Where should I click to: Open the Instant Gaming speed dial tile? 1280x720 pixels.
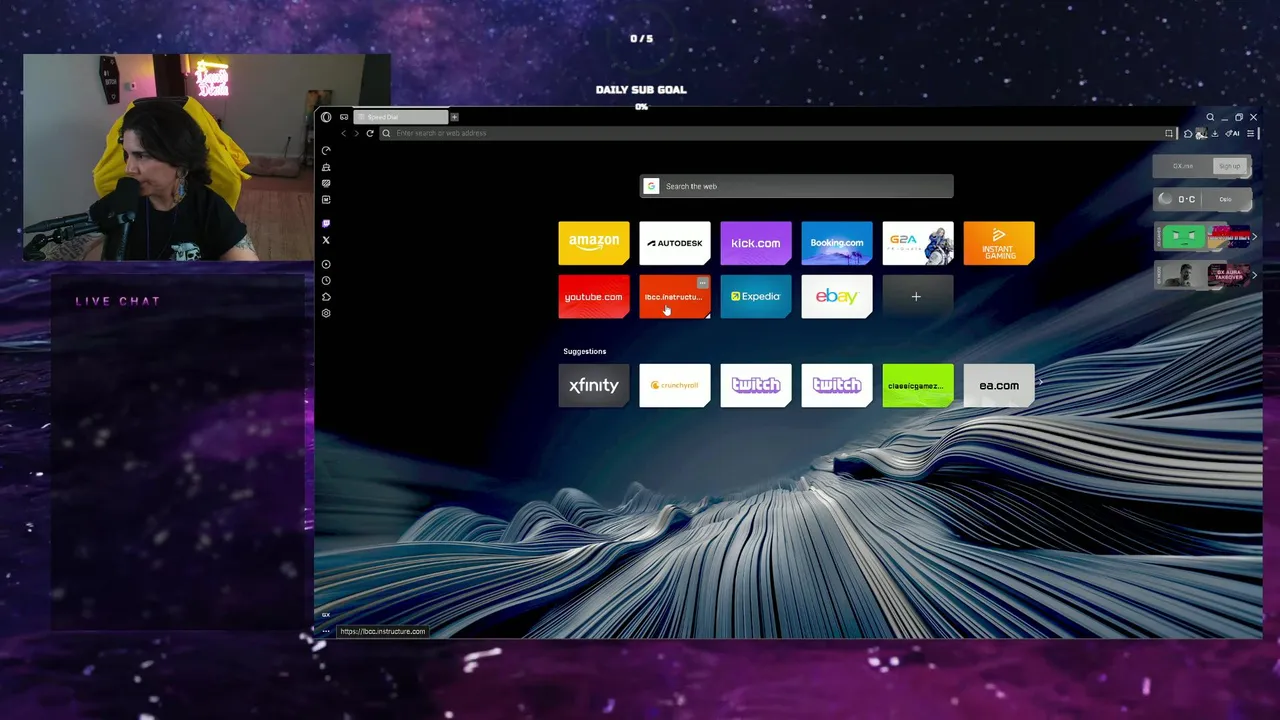point(999,243)
